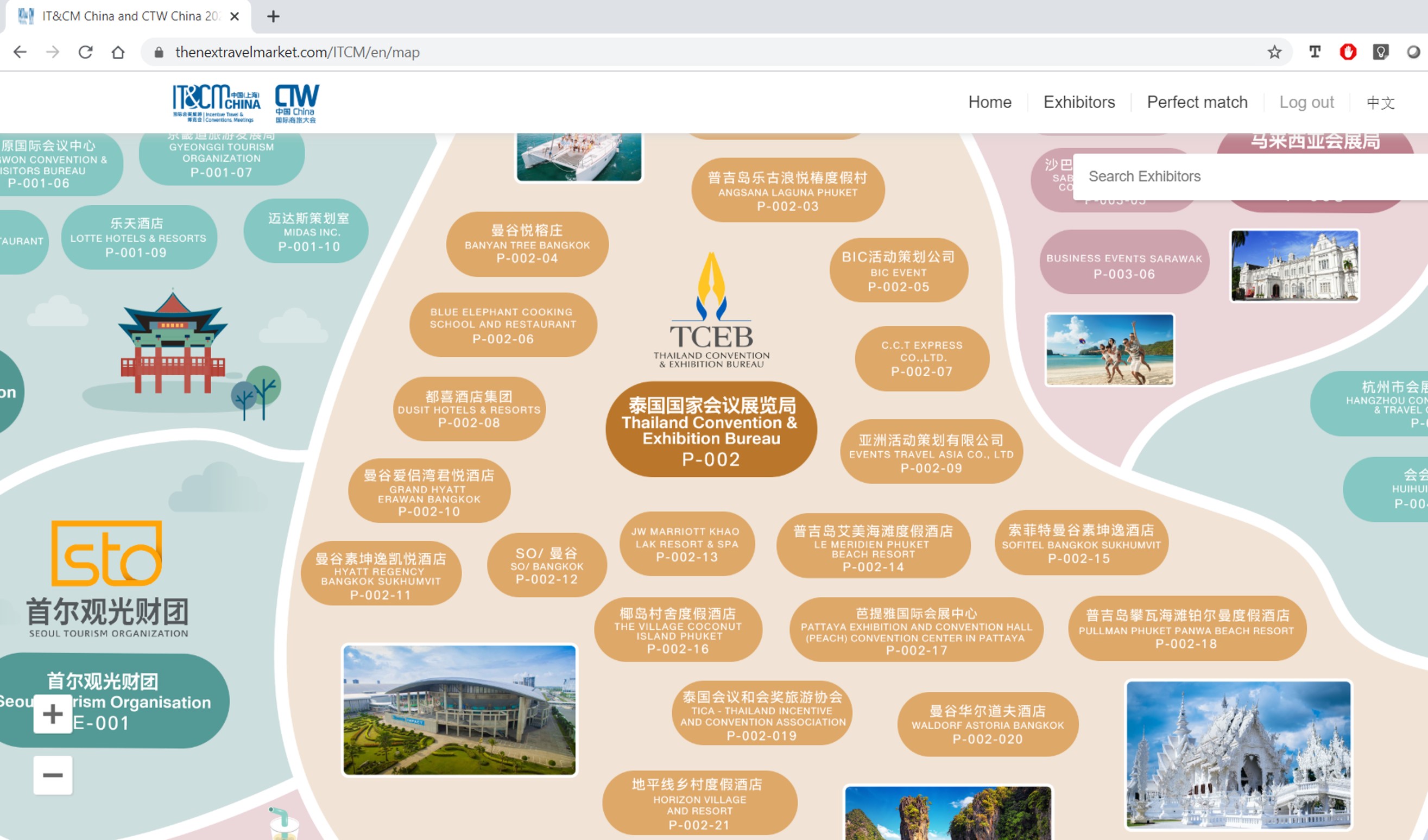This screenshot has width=1428, height=840.
Task: Open the Perfect match menu item
Action: 1197,102
